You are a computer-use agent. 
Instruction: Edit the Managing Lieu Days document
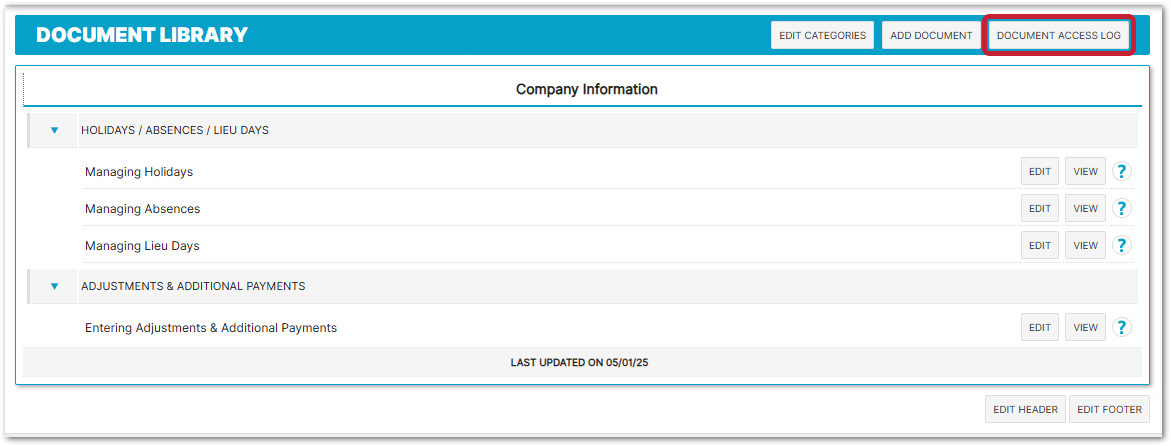pyautogui.click(x=1040, y=245)
